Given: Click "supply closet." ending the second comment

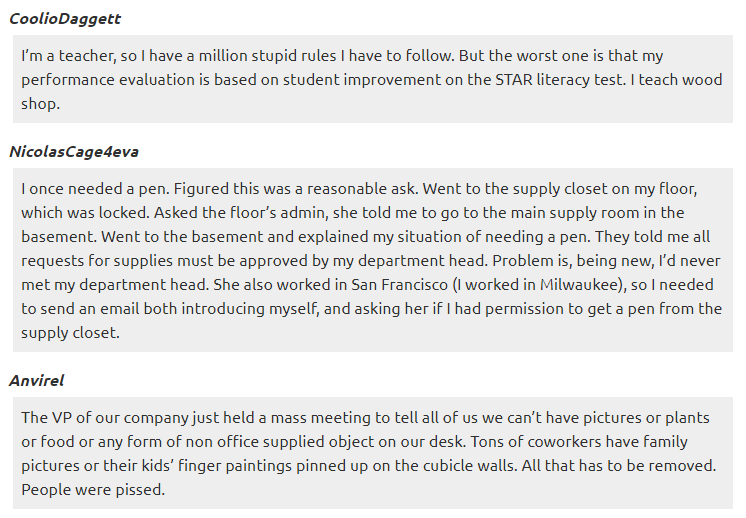Looking at the screenshot, I should (x=70, y=333).
